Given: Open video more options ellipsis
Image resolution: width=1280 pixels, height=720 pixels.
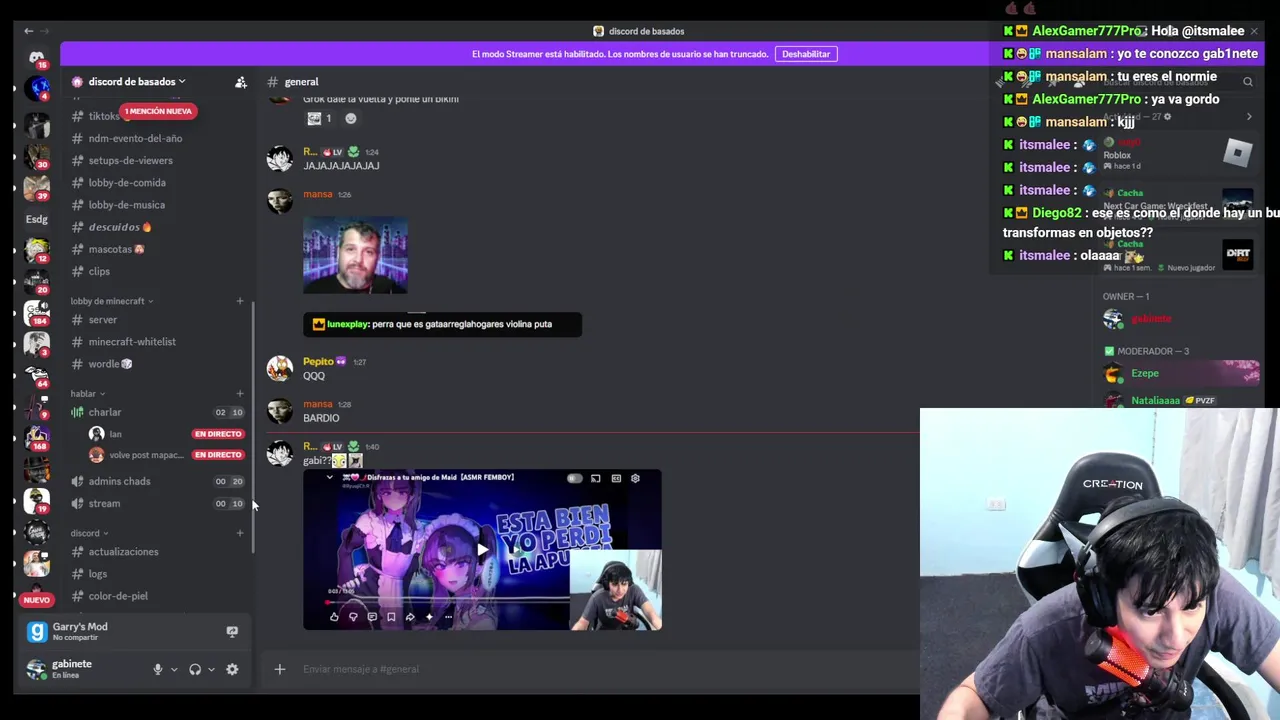Looking at the screenshot, I should [x=448, y=617].
